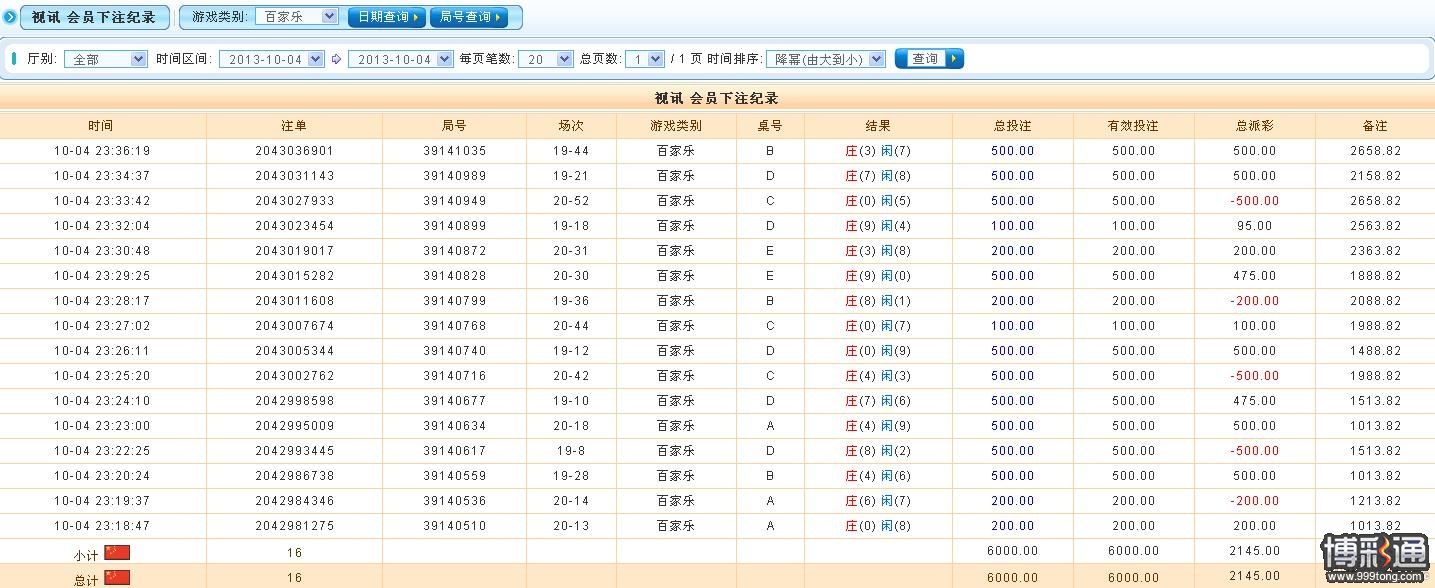The height and width of the screenshot is (588, 1435).
Task: Click the 游戏类别 column header
Action: point(676,126)
